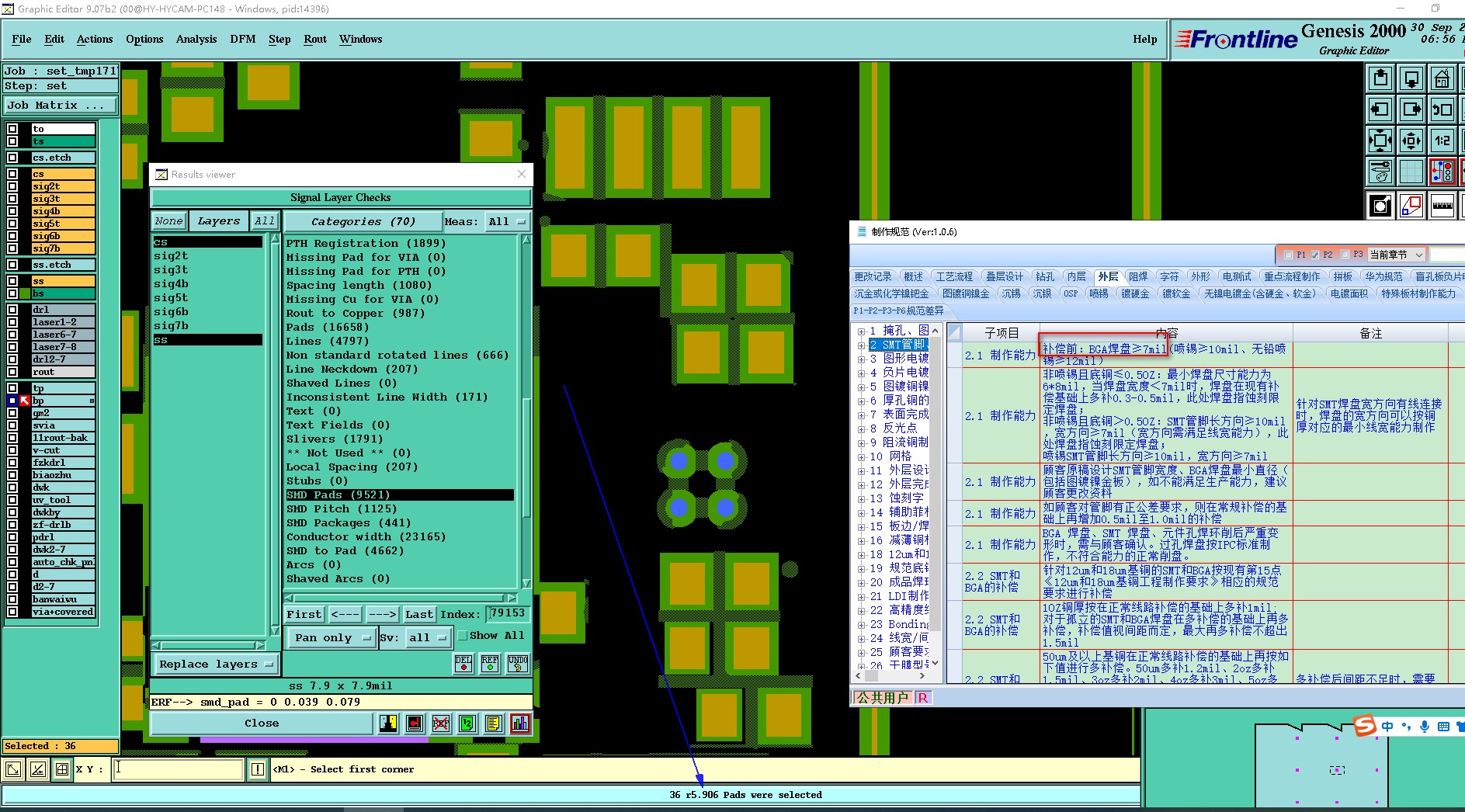Click the red measurement snapshot icon
This screenshot has width=1465, height=812.
[x=415, y=724]
